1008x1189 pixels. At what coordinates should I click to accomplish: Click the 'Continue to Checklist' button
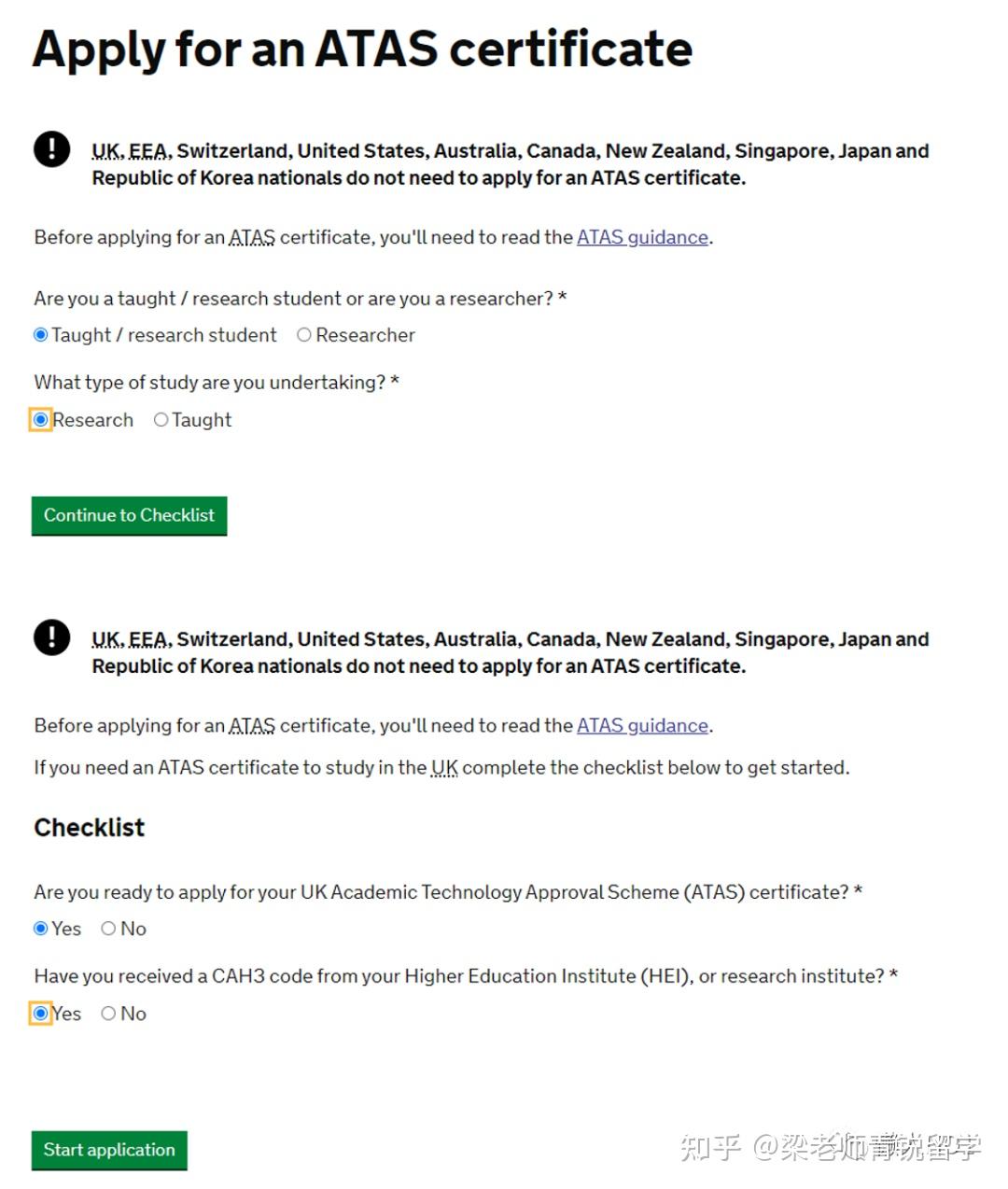tap(130, 516)
